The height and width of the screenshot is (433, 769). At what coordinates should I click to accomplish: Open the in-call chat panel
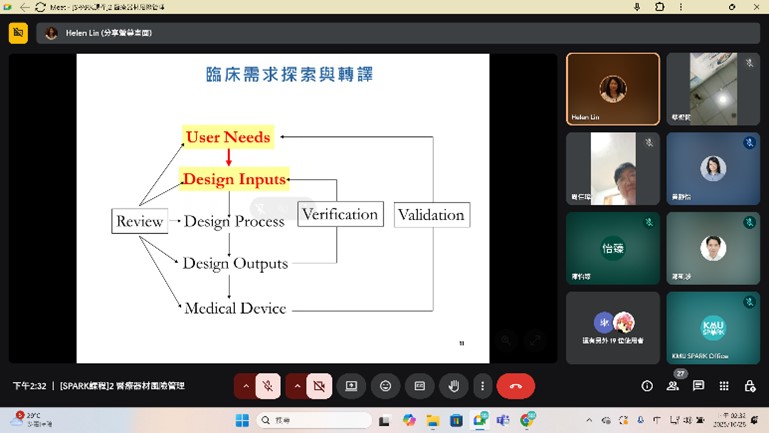click(698, 386)
